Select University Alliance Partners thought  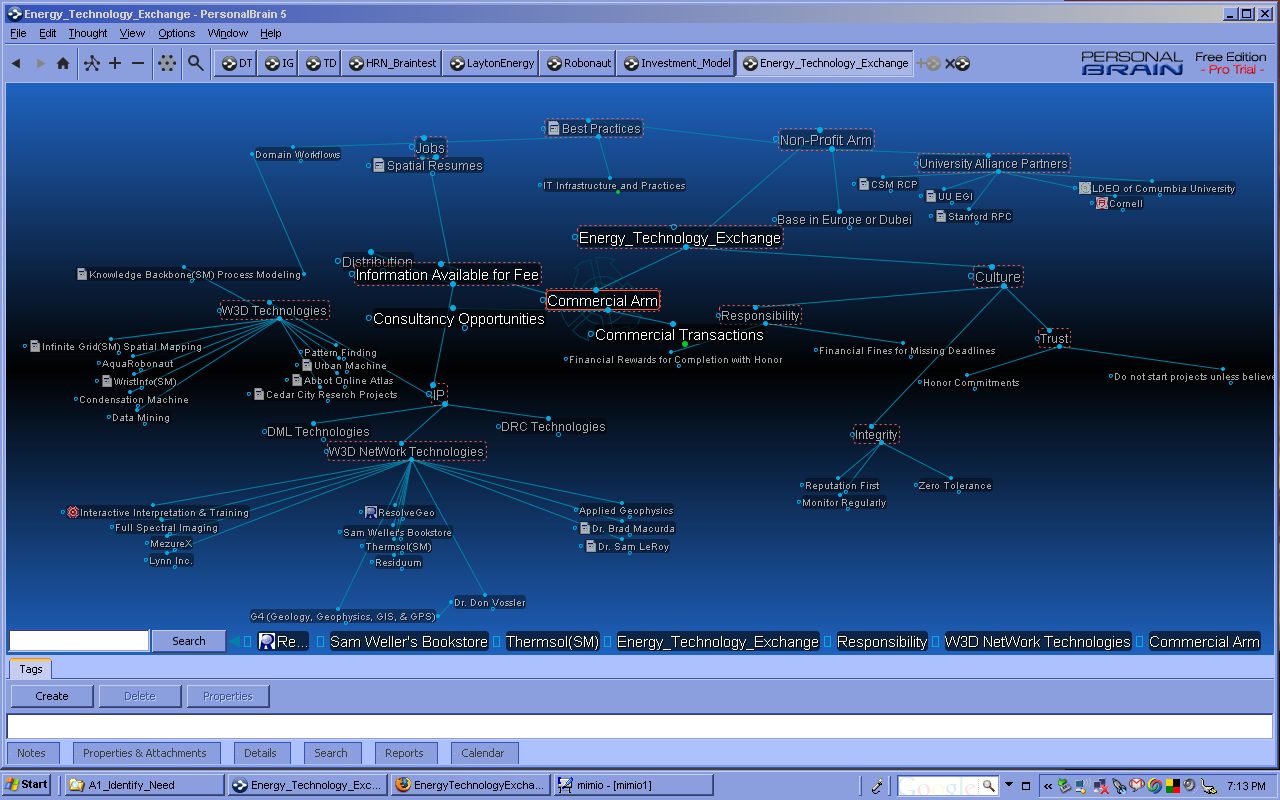point(994,163)
